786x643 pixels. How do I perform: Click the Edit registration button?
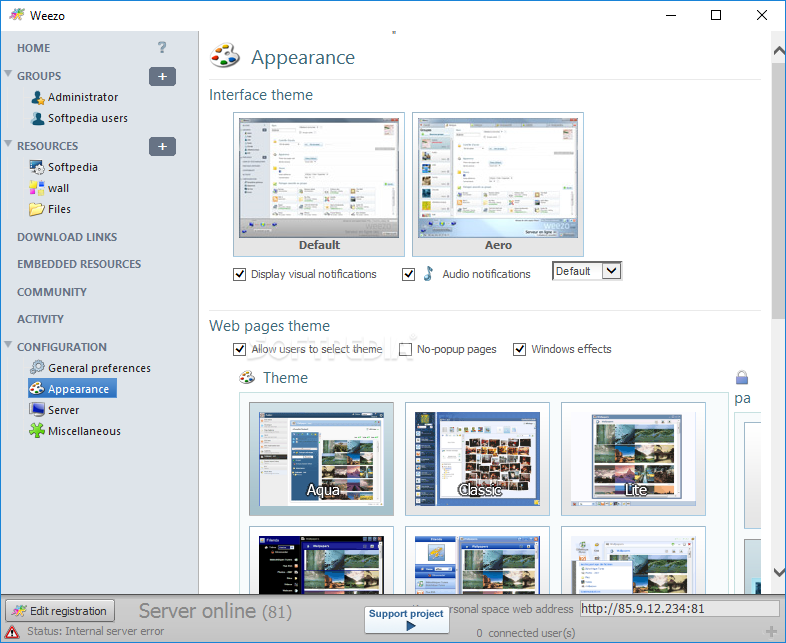tap(60, 611)
